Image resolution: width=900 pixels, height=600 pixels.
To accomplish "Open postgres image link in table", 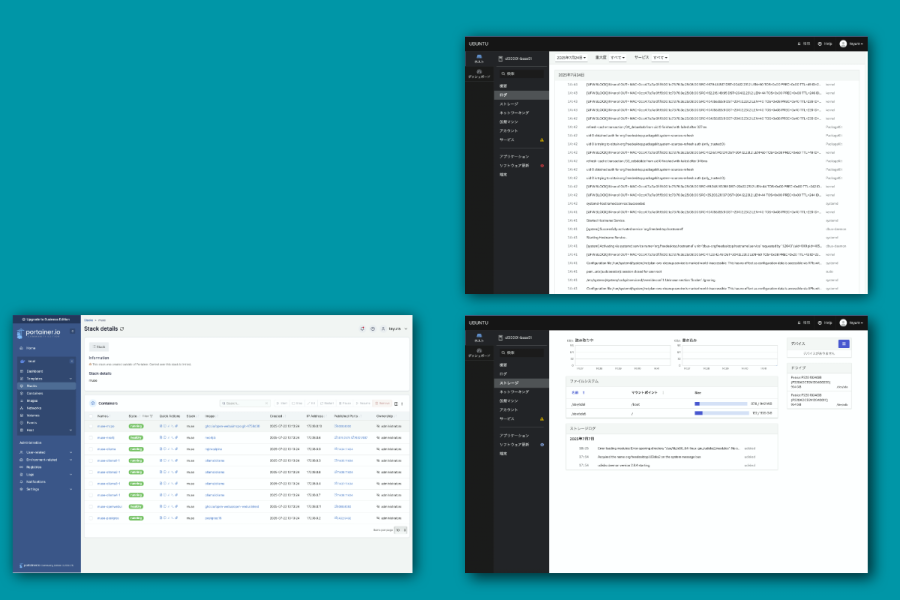I will point(213,518).
